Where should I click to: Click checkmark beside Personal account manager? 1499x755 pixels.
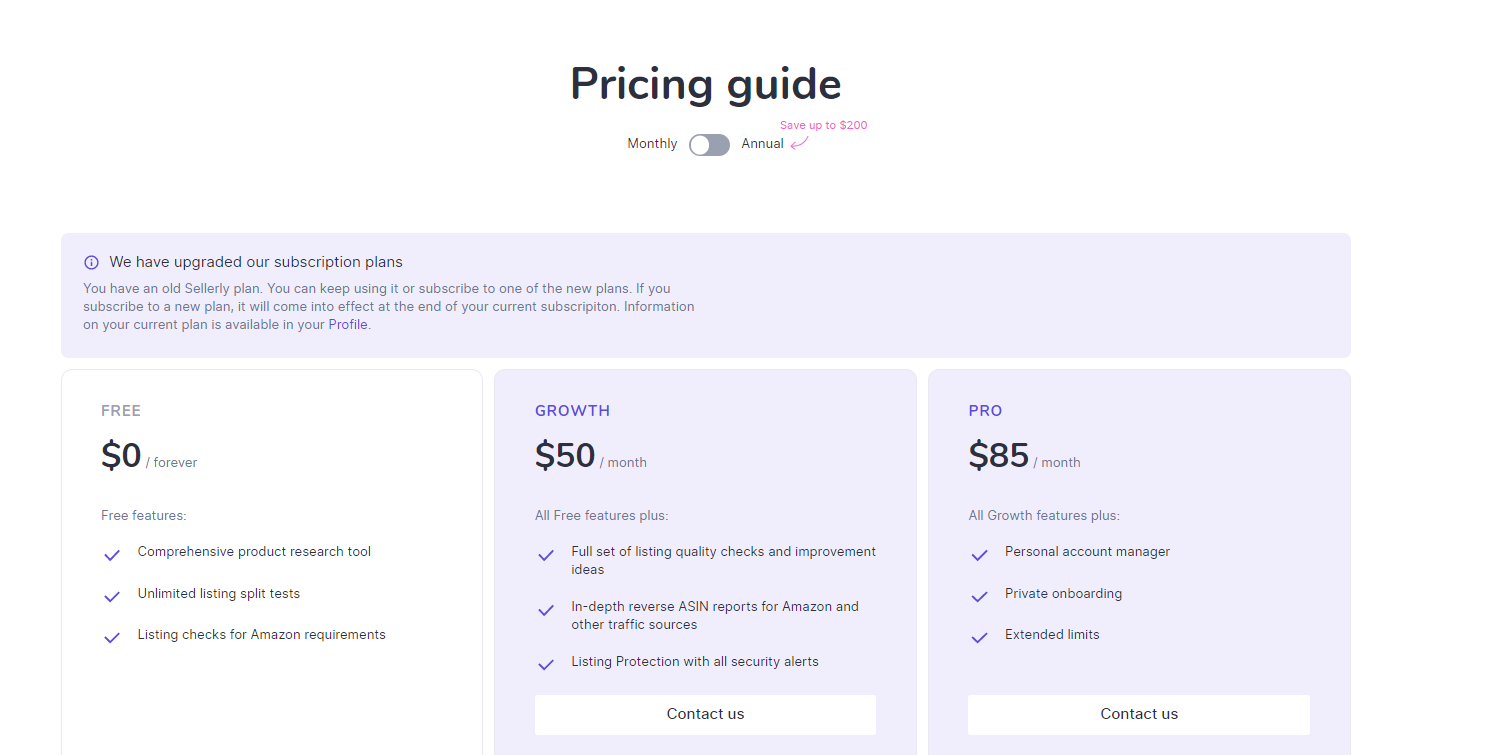[979, 555]
